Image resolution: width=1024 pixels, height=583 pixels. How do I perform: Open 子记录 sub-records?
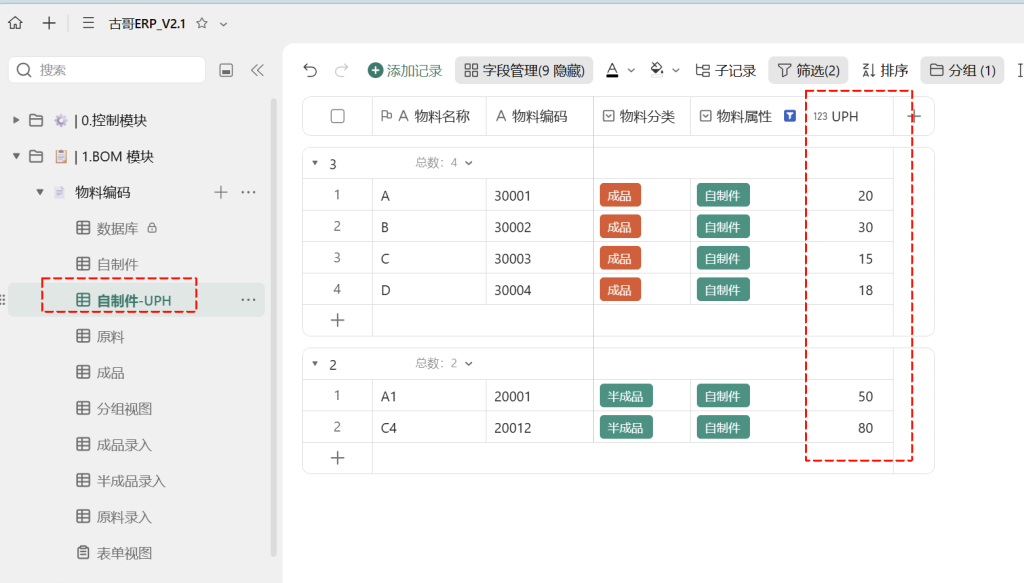726,70
